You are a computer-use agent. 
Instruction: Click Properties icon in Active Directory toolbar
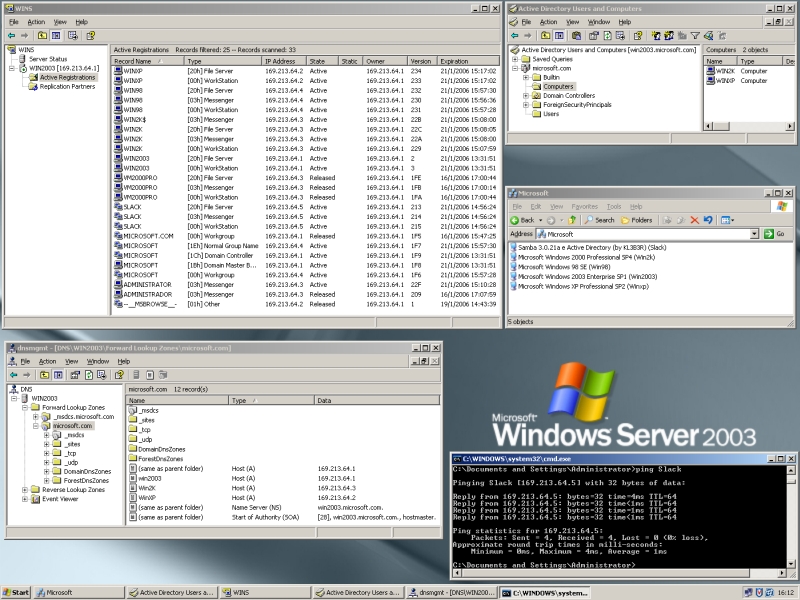593,36
